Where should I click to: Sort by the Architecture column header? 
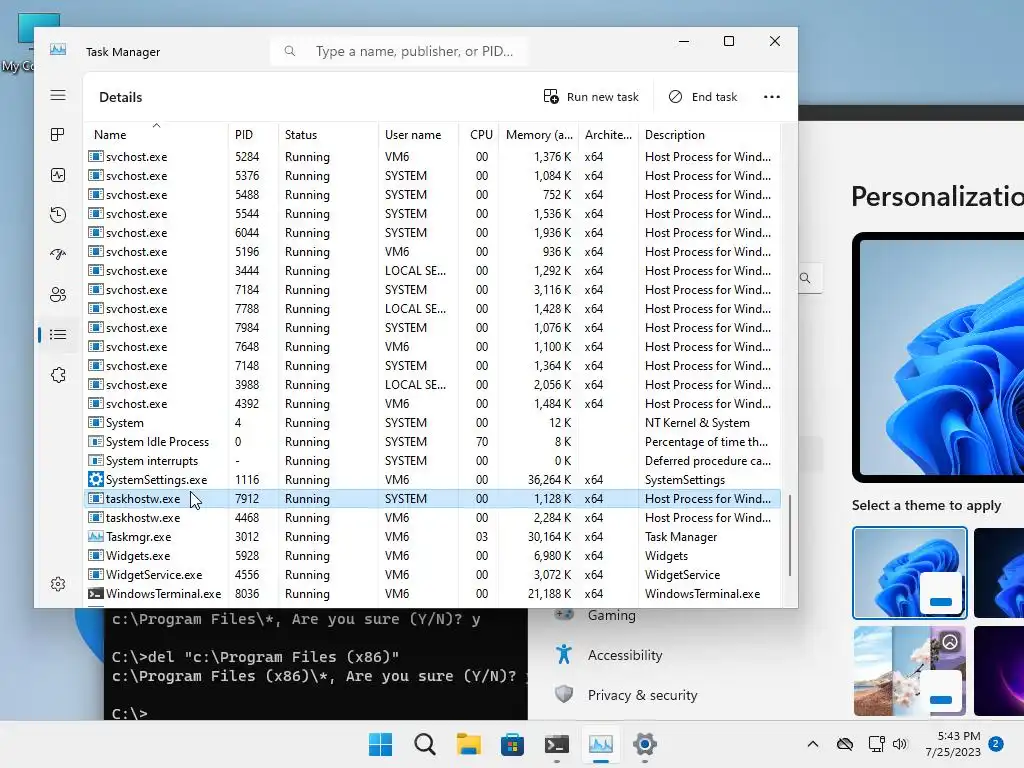coord(609,135)
